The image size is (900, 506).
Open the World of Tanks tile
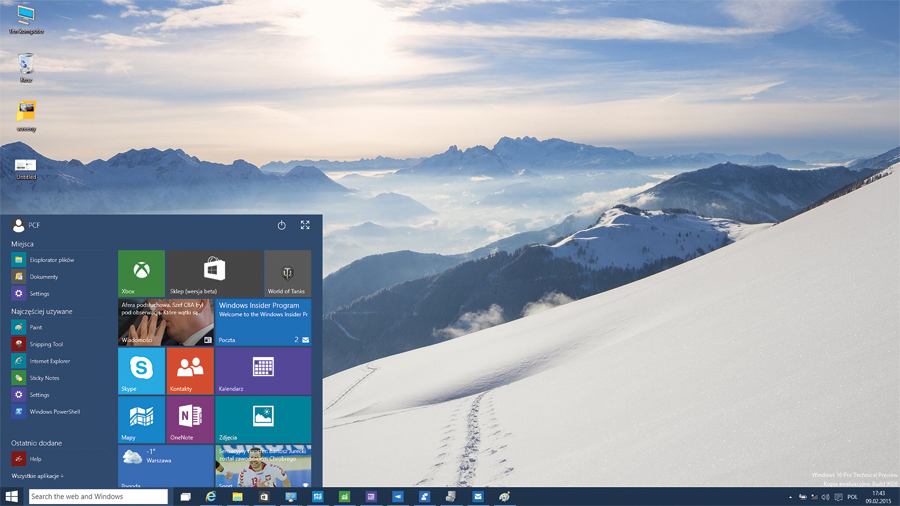click(x=287, y=273)
